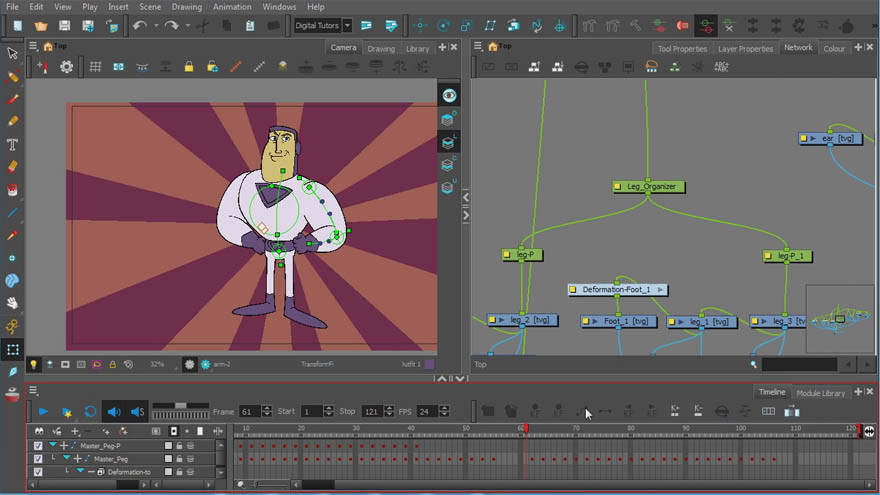
Task: Toggle the eye render view button
Action: 449,95
